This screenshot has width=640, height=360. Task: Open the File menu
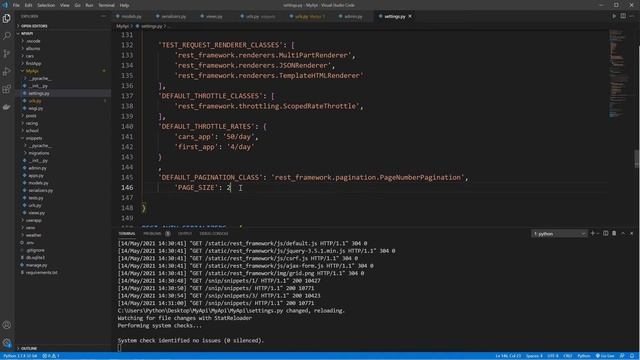[x=16, y=5]
